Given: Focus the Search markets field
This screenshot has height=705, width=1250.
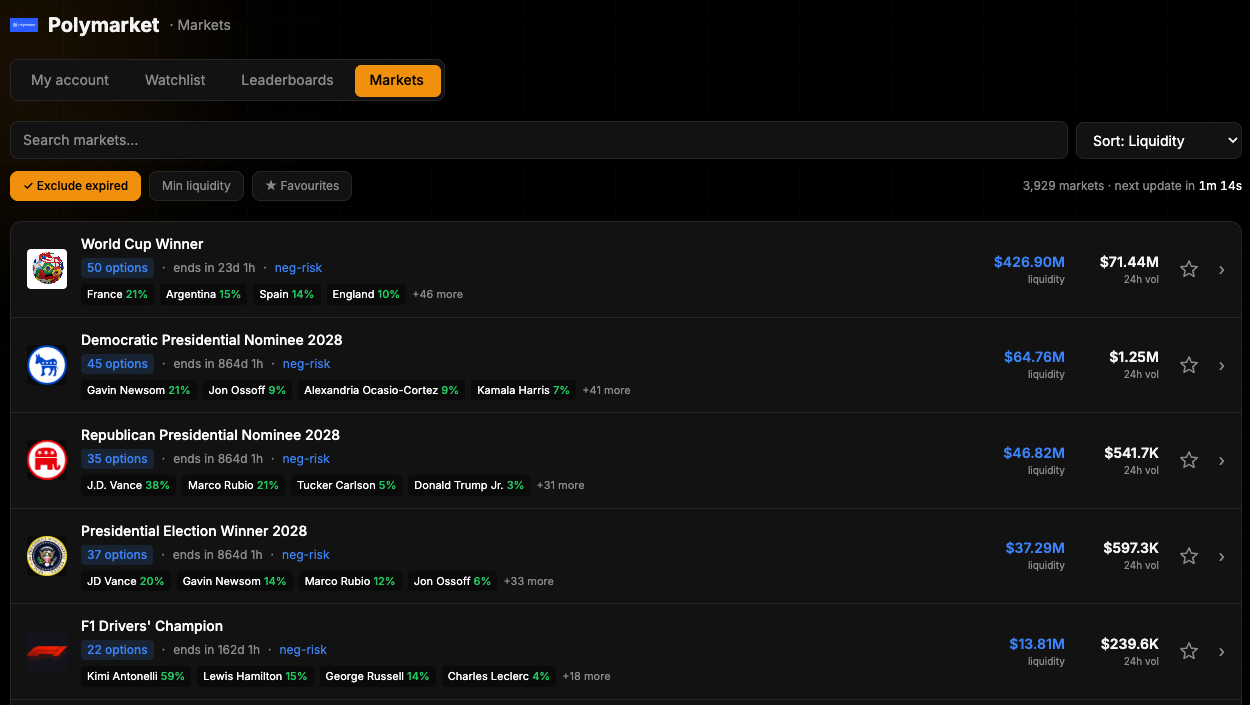Looking at the screenshot, I should pyautogui.click(x=539, y=140).
